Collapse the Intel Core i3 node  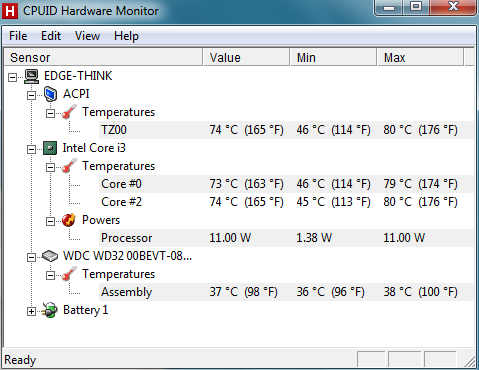point(31,149)
